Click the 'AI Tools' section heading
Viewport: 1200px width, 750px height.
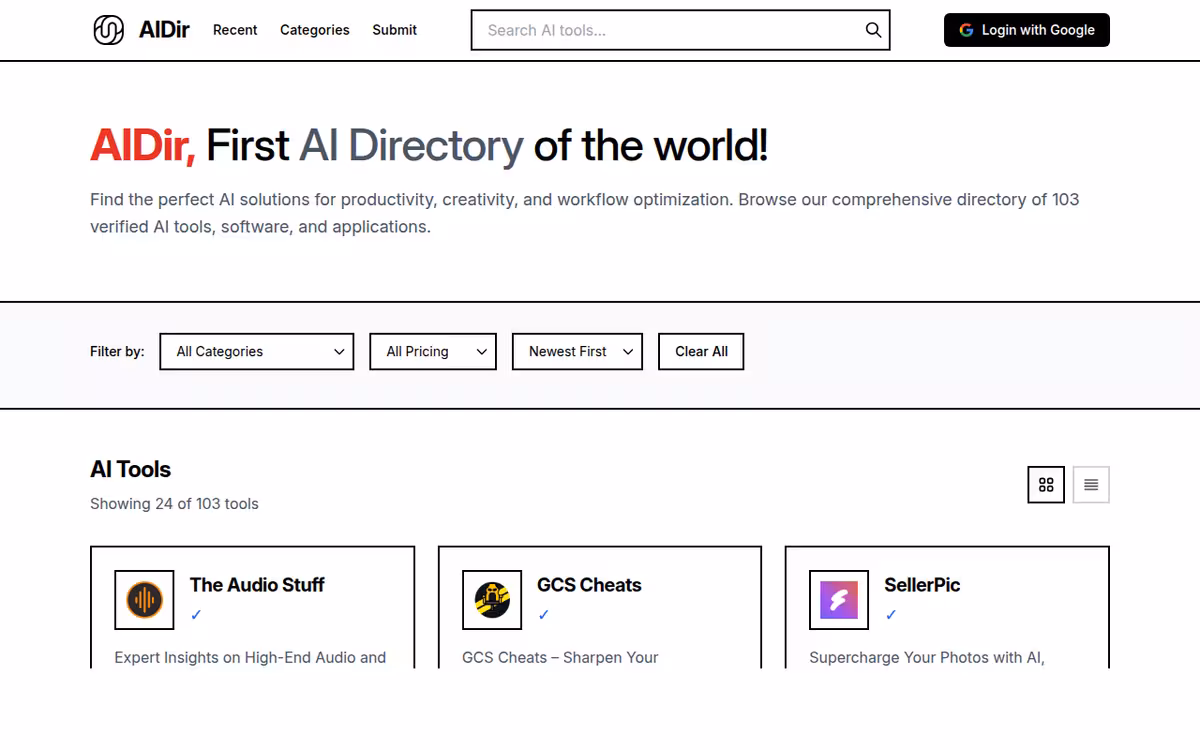pyautogui.click(x=130, y=469)
